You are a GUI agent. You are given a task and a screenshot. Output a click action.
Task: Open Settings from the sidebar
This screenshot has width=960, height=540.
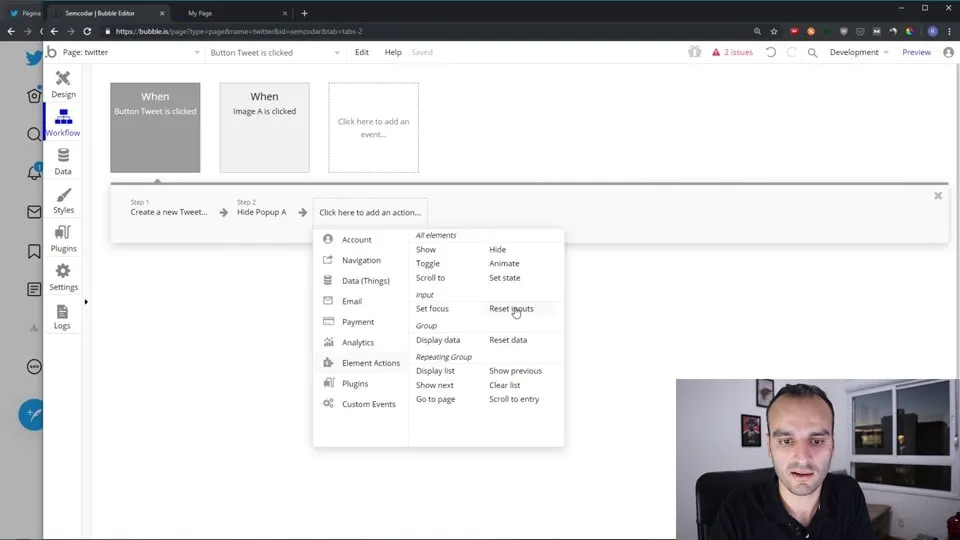63,277
